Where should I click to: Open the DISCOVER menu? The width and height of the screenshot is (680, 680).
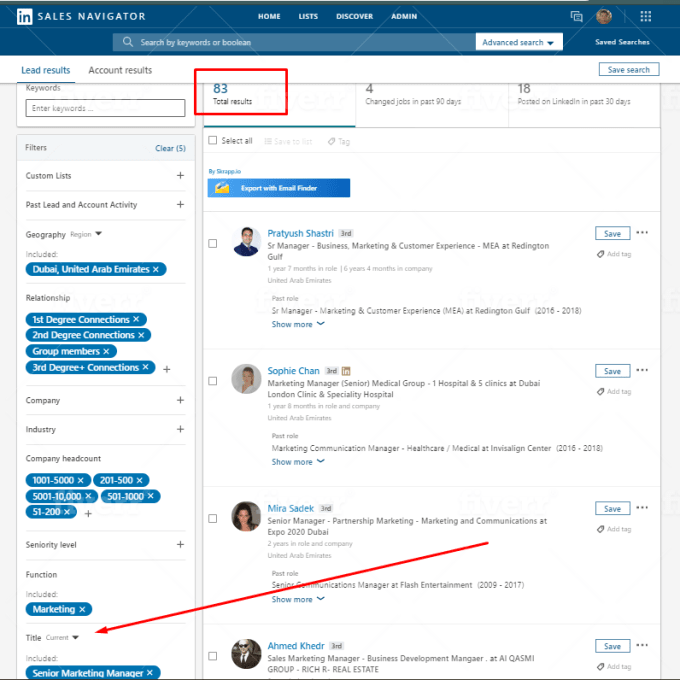pos(354,16)
